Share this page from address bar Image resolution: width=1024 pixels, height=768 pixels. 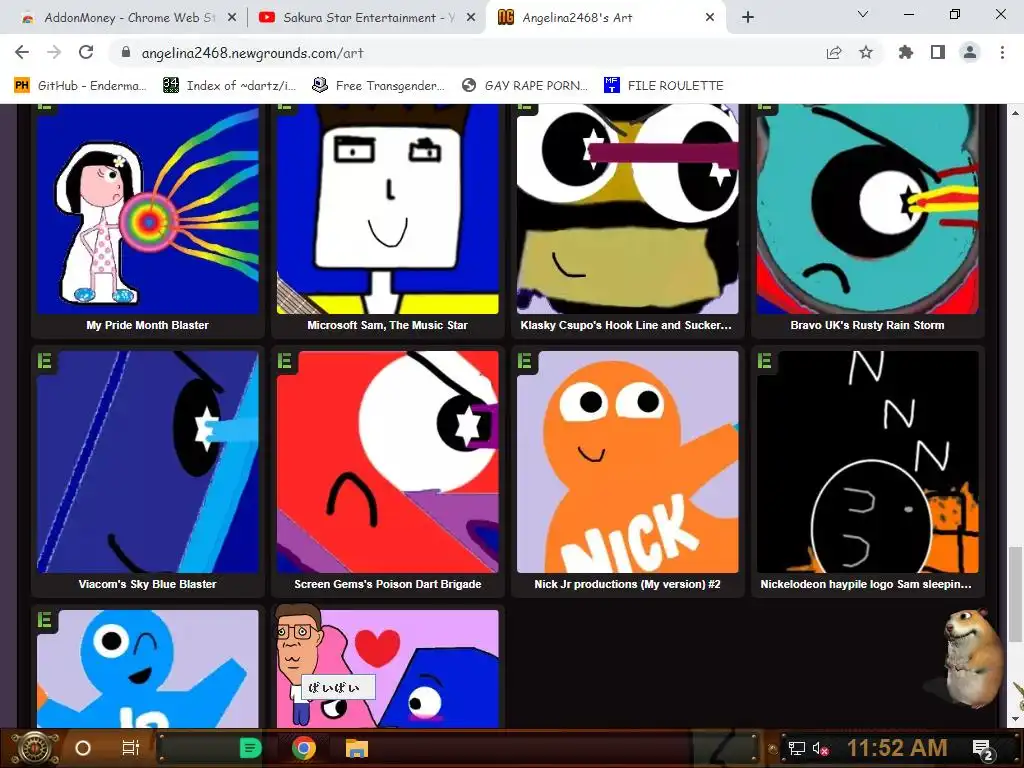[x=833, y=53]
